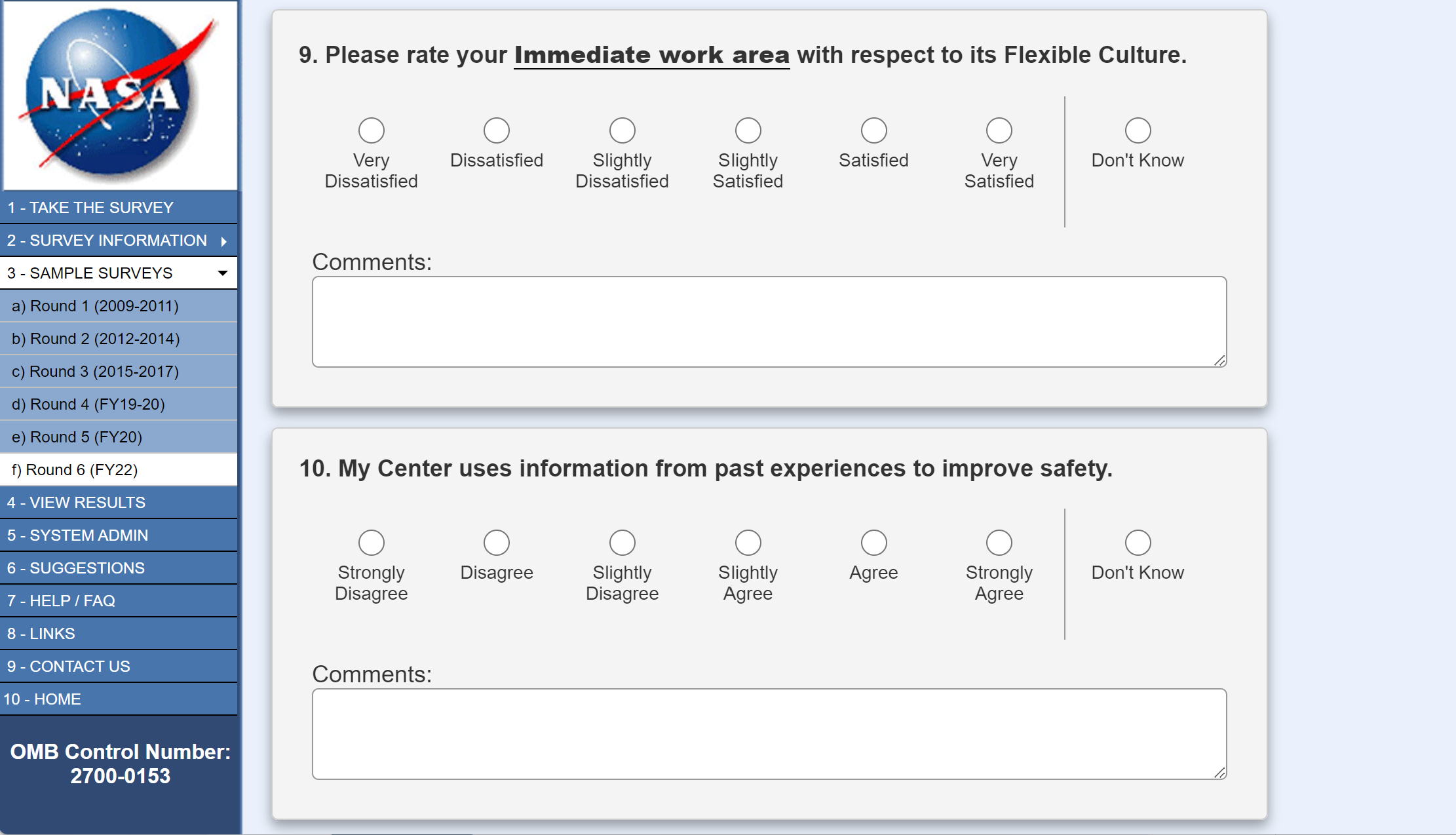Image resolution: width=1456 pixels, height=835 pixels.
Task: Open the View Results menu item
Action: (x=77, y=503)
